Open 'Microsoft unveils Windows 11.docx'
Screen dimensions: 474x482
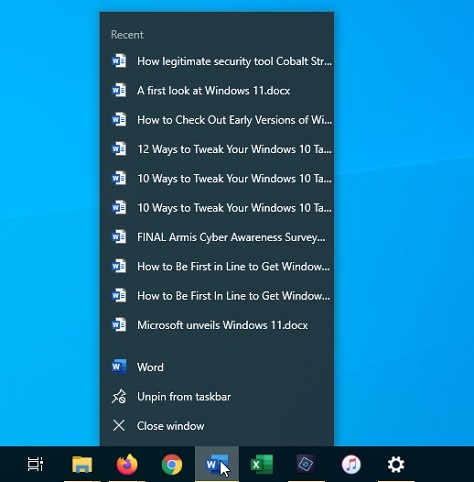[x=217, y=325]
